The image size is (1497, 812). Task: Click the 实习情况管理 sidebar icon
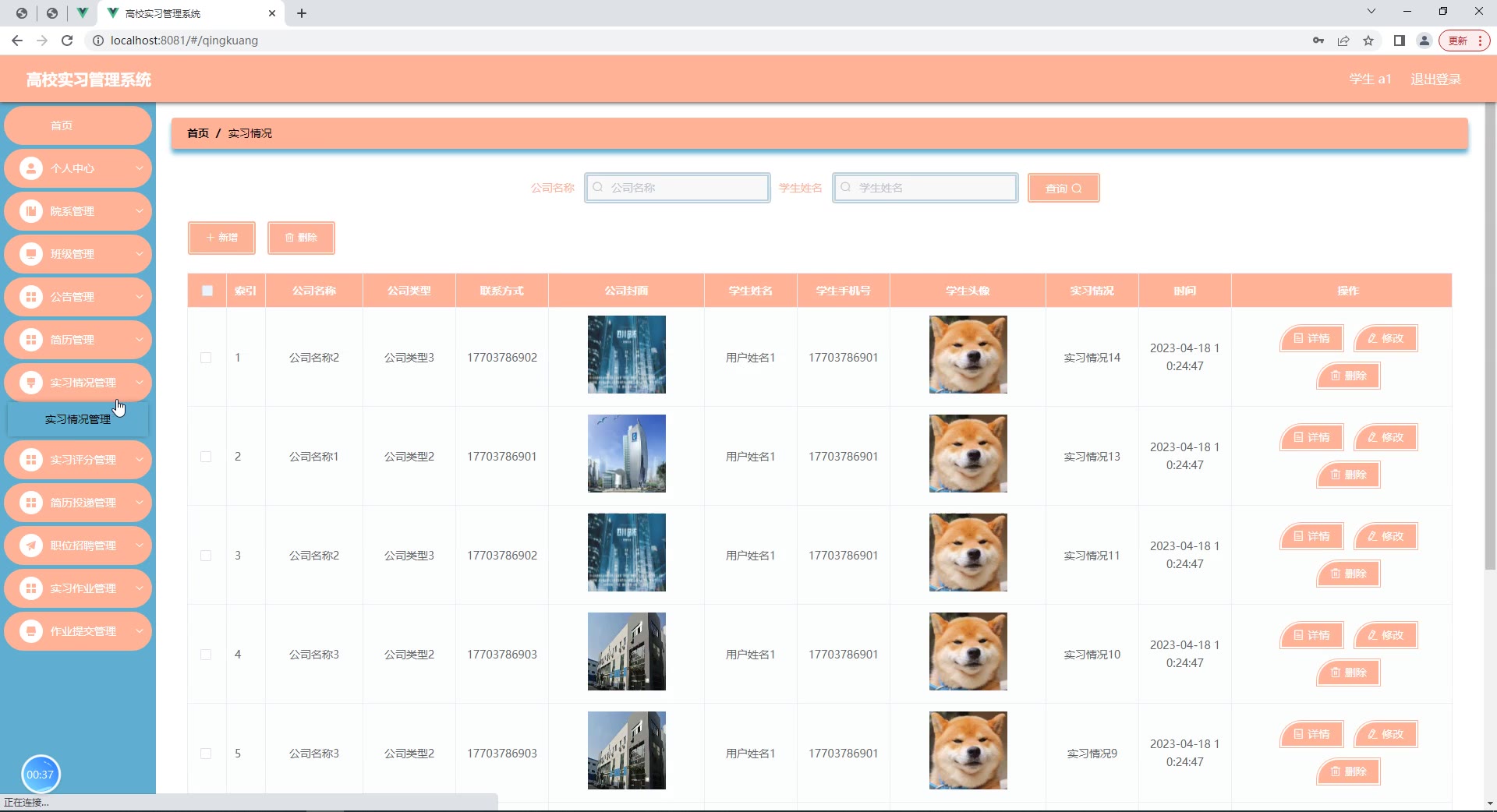[30, 383]
